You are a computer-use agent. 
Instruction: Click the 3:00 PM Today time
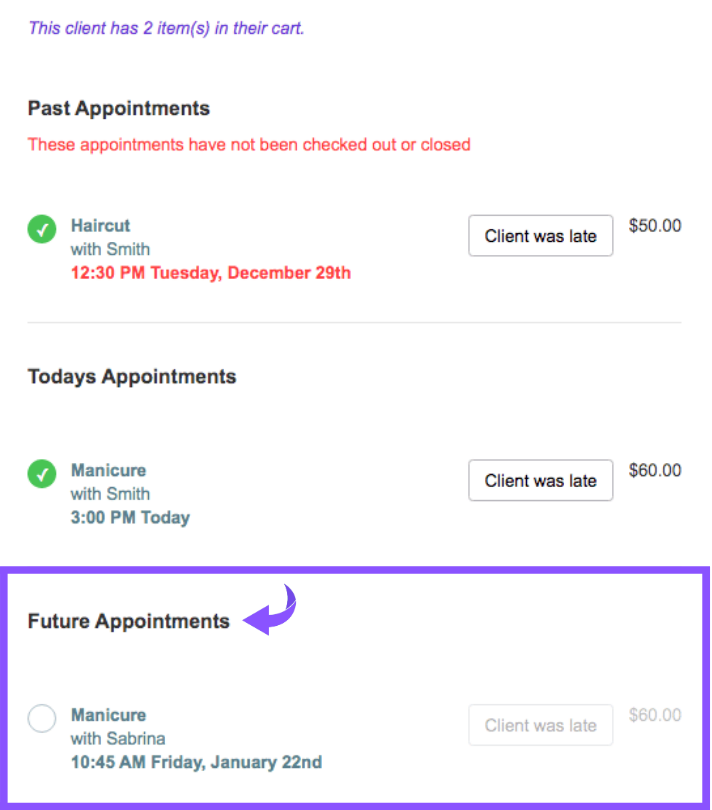click(130, 517)
